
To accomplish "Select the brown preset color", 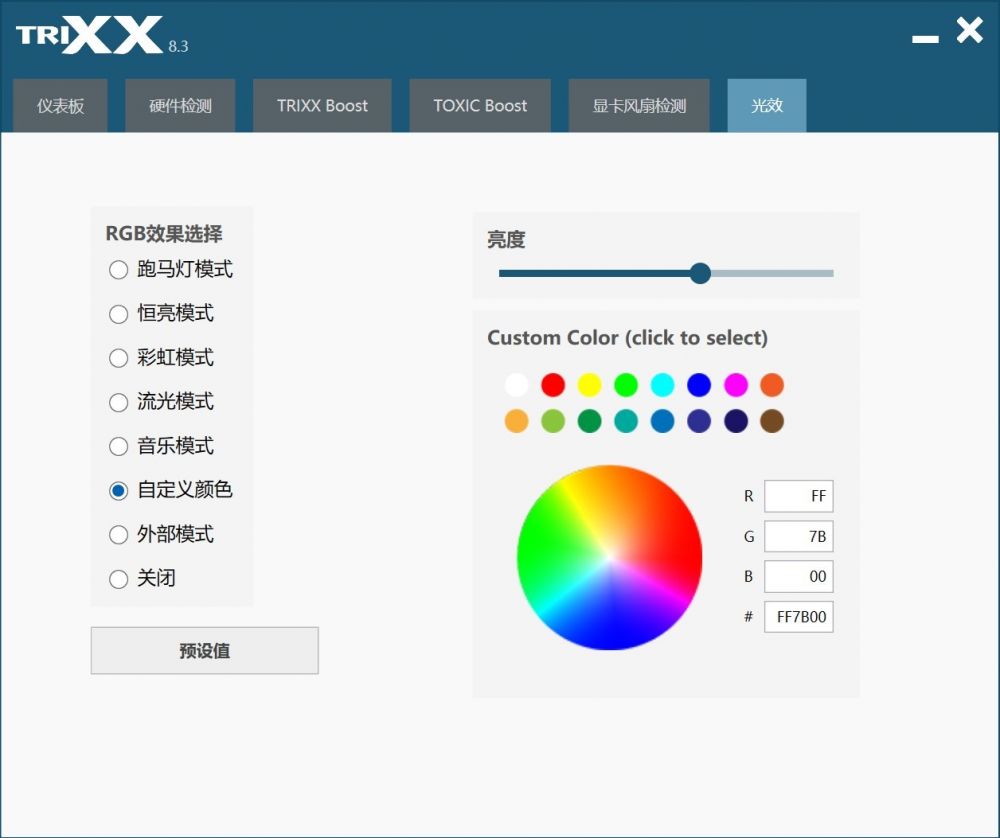I will pyautogui.click(x=772, y=421).
